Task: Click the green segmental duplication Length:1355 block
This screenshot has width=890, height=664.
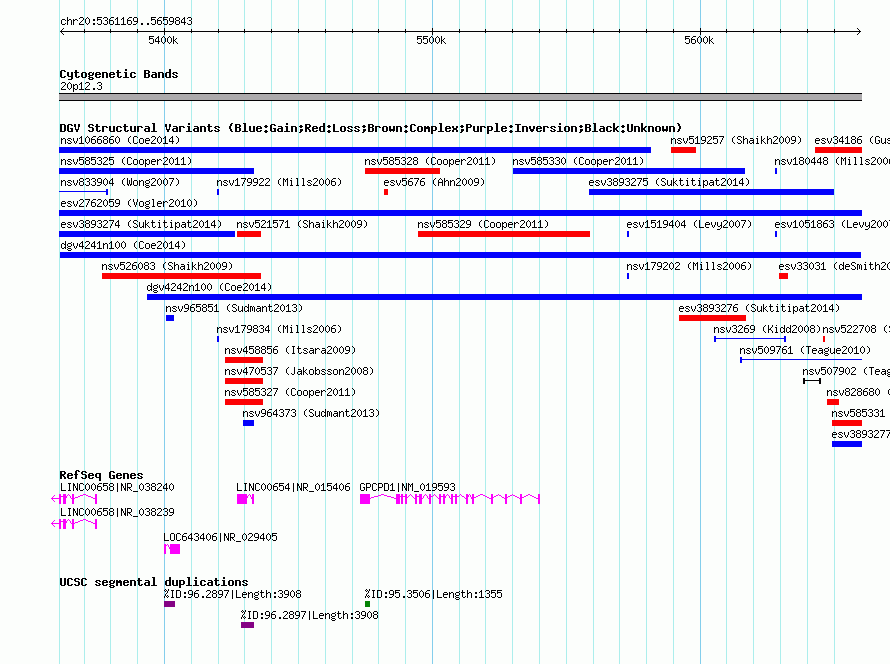Action: tap(367, 604)
